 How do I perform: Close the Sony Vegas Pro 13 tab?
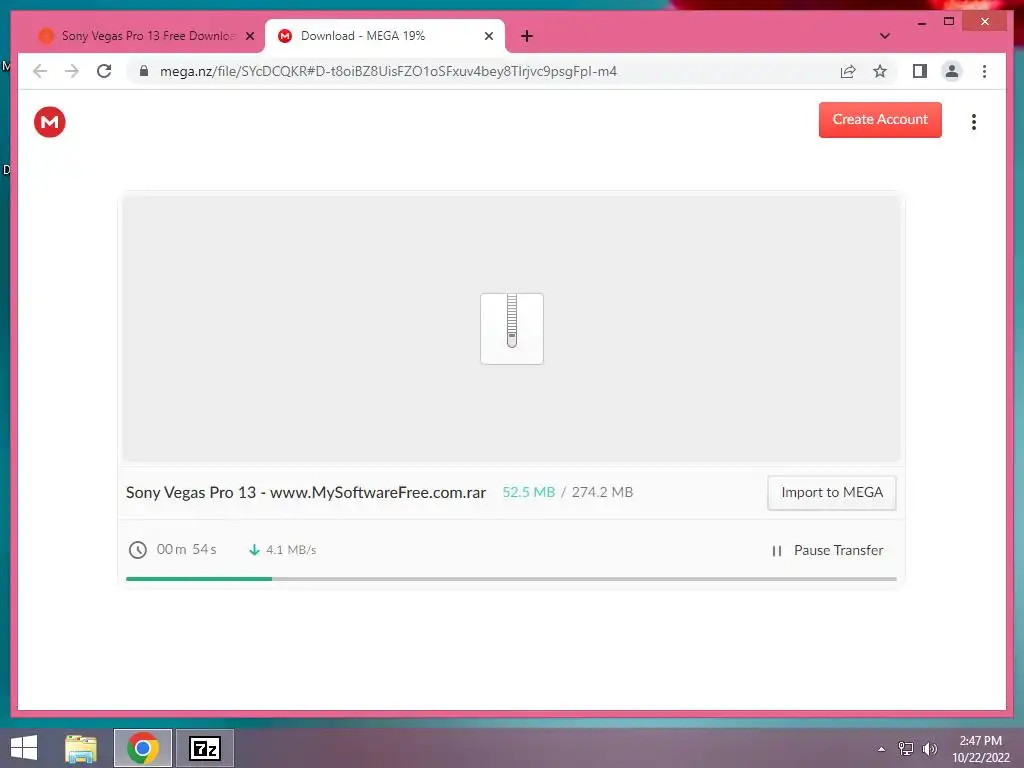[249, 36]
